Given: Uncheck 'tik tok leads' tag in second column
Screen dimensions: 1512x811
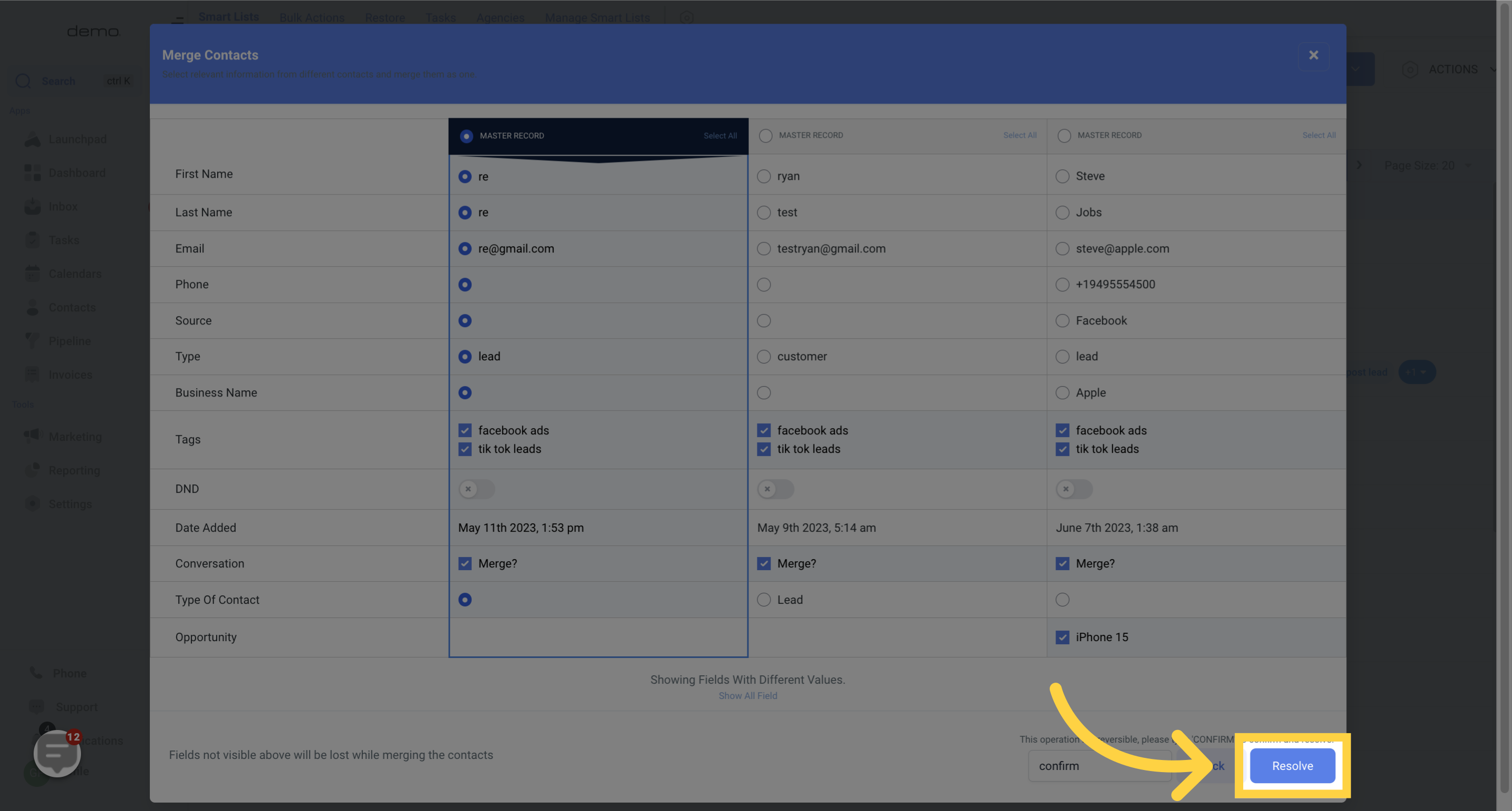Looking at the screenshot, I should (x=764, y=450).
